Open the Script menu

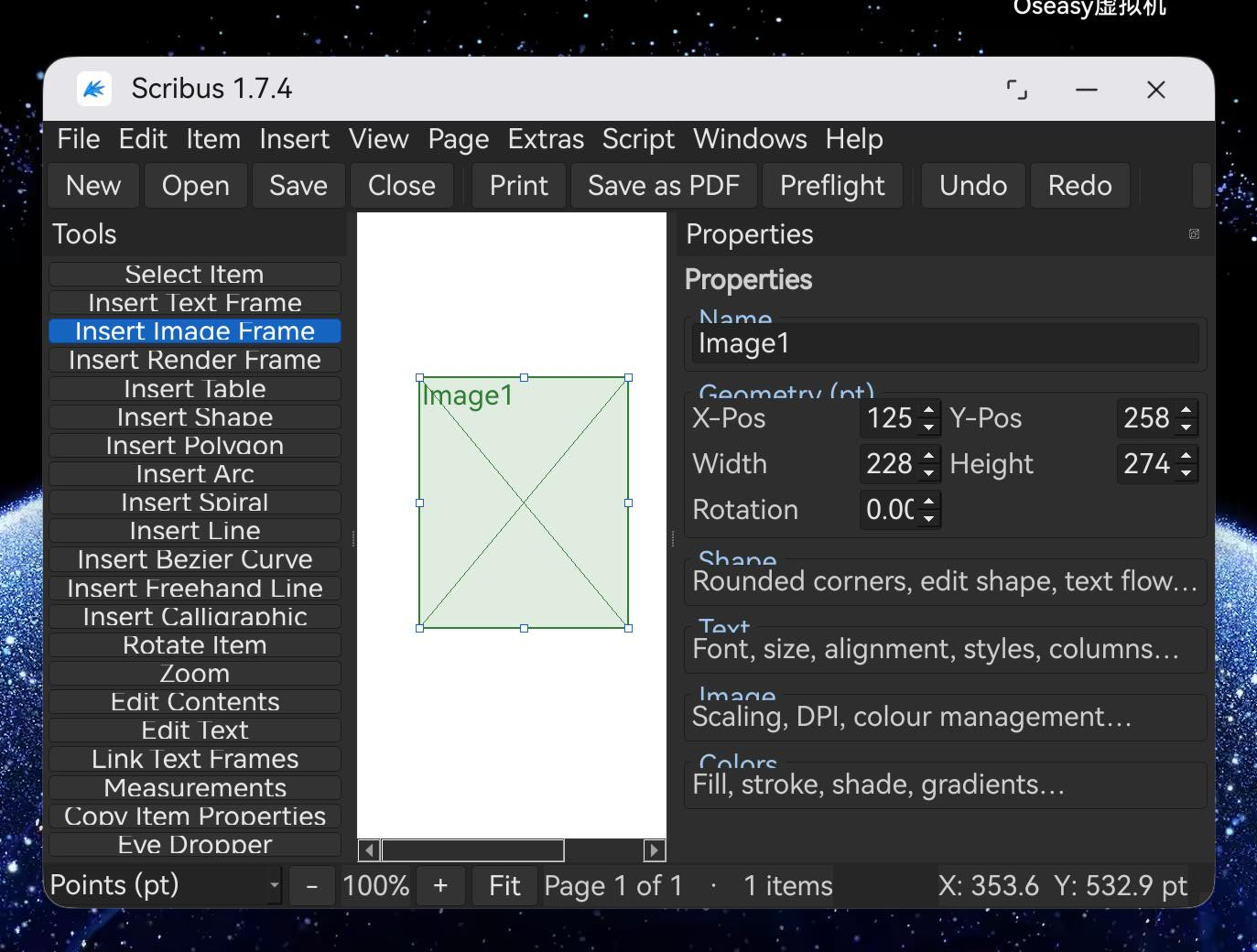click(638, 139)
